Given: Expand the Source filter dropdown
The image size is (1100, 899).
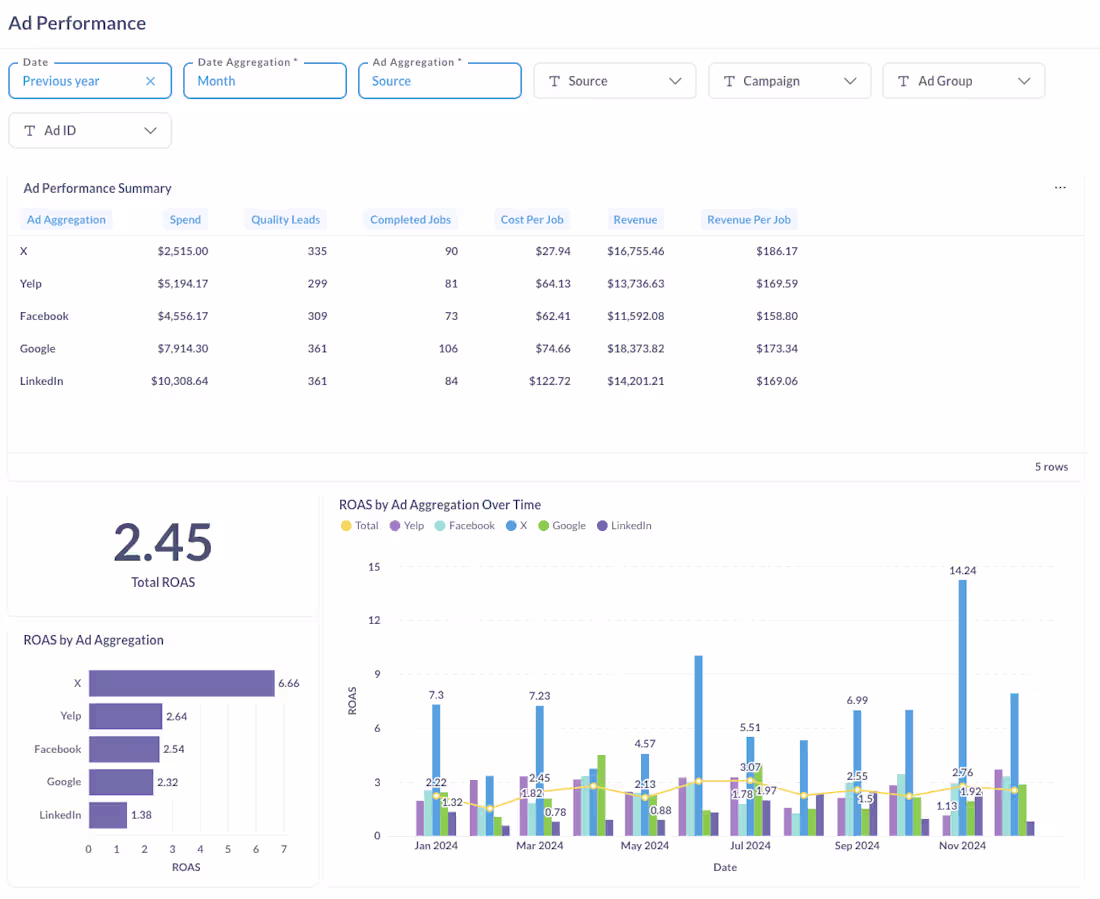Looking at the screenshot, I should coord(674,81).
